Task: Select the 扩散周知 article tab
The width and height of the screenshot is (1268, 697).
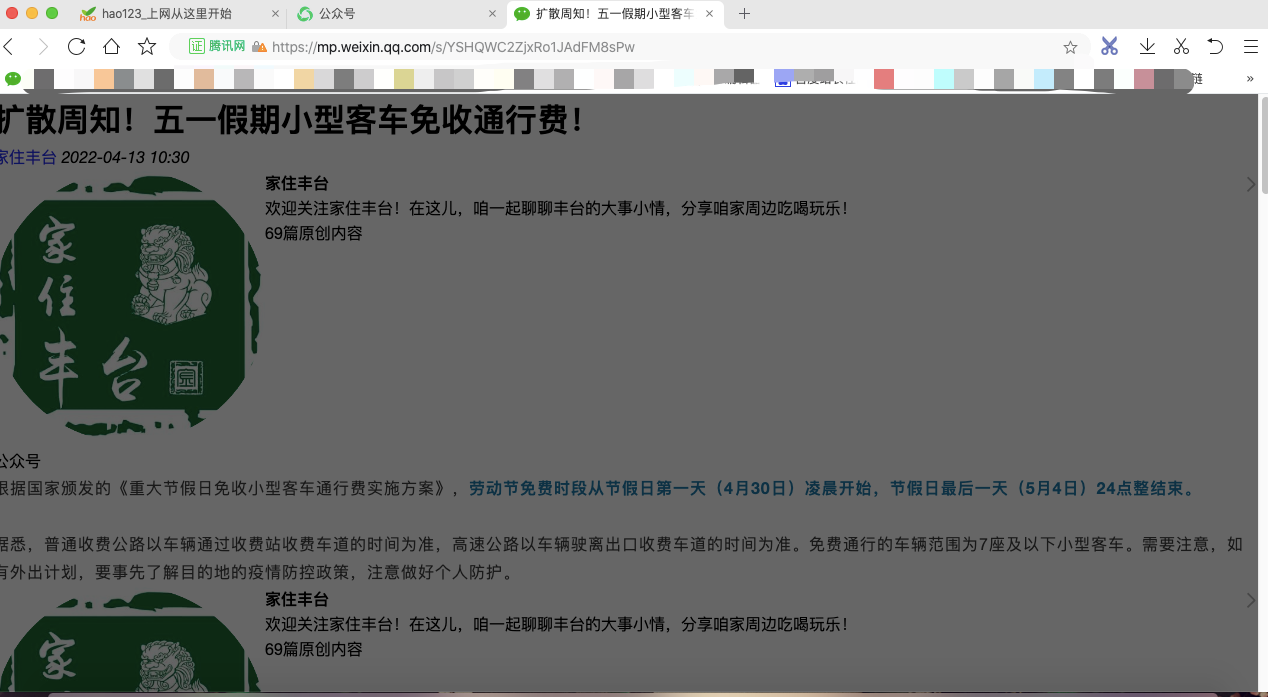Action: (616, 14)
